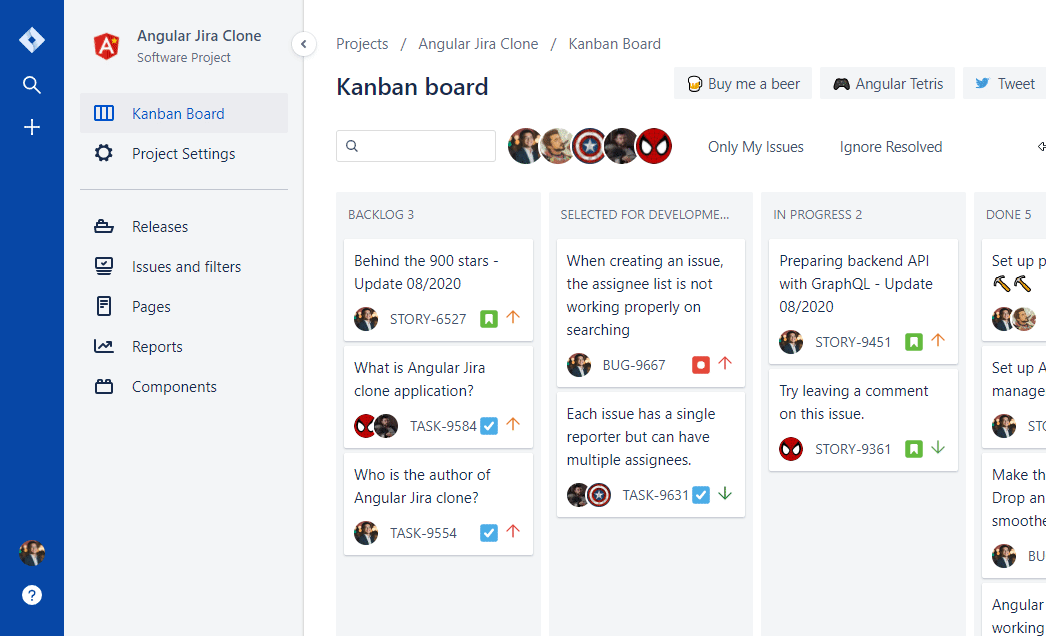Toggle the Ignore Resolved filter
This screenshot has height=636, width=1046.
(891, 147)
